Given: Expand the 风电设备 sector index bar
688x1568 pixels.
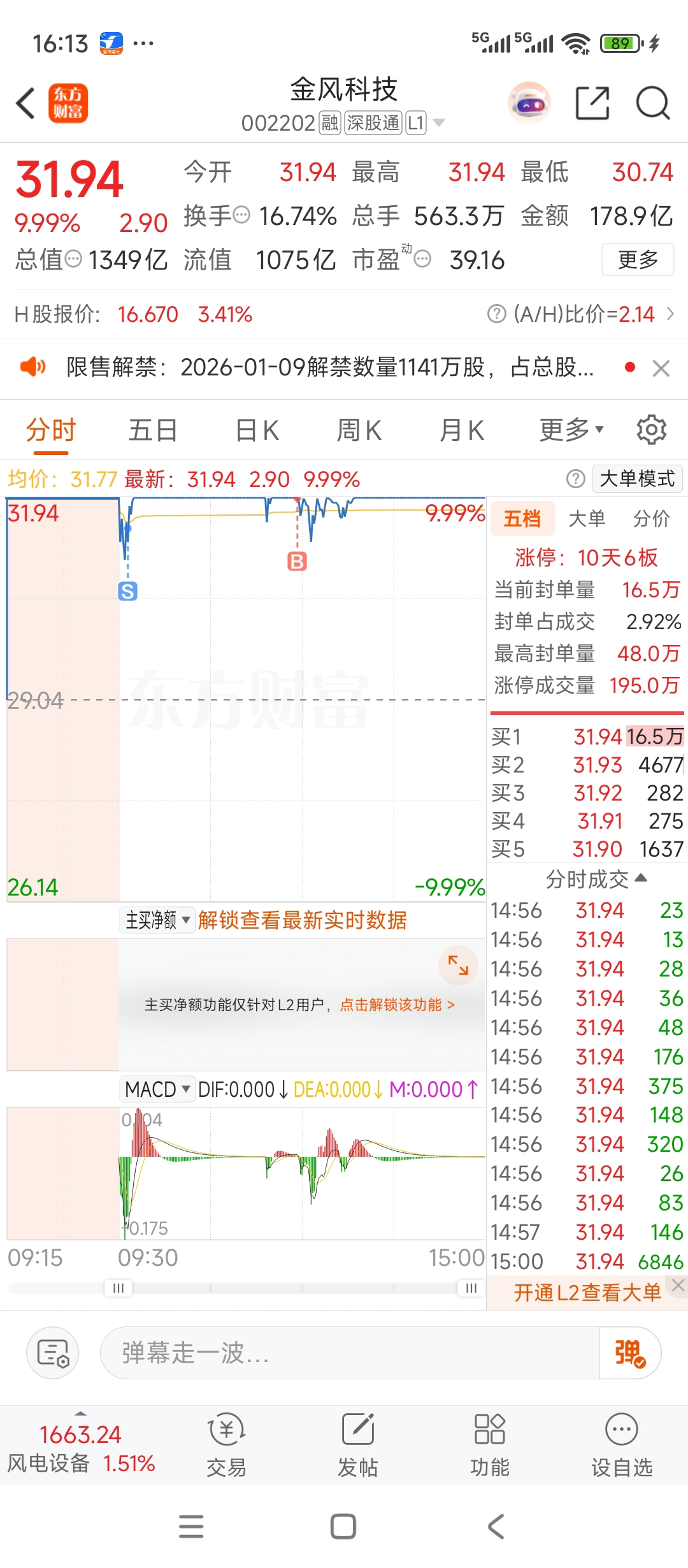Looking at the screenshot, I should click(x=81, y=1446).
